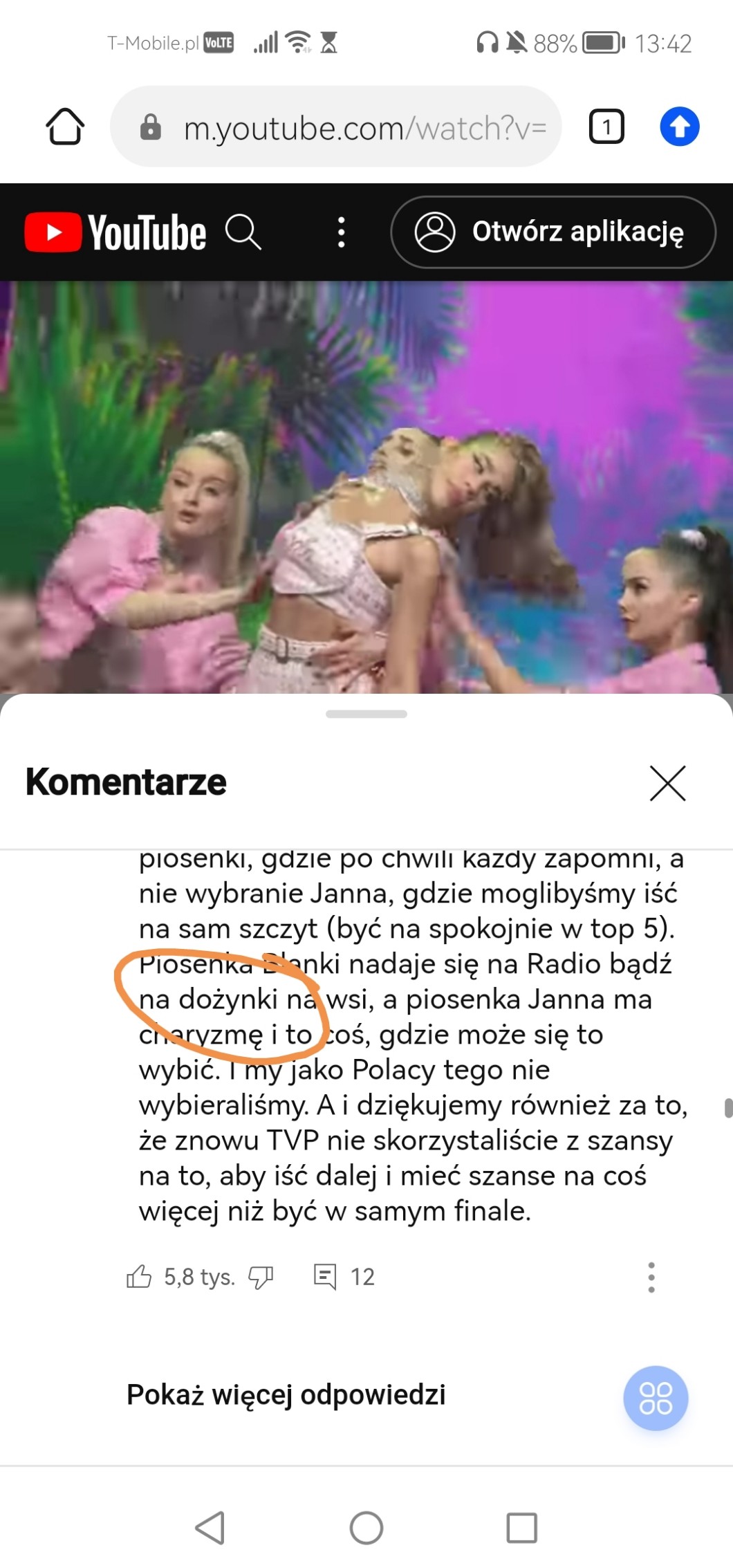Viewport: 733px width, 1568px height.
Task: Open YouTube three-dot options menu
Action: point(341,232)
